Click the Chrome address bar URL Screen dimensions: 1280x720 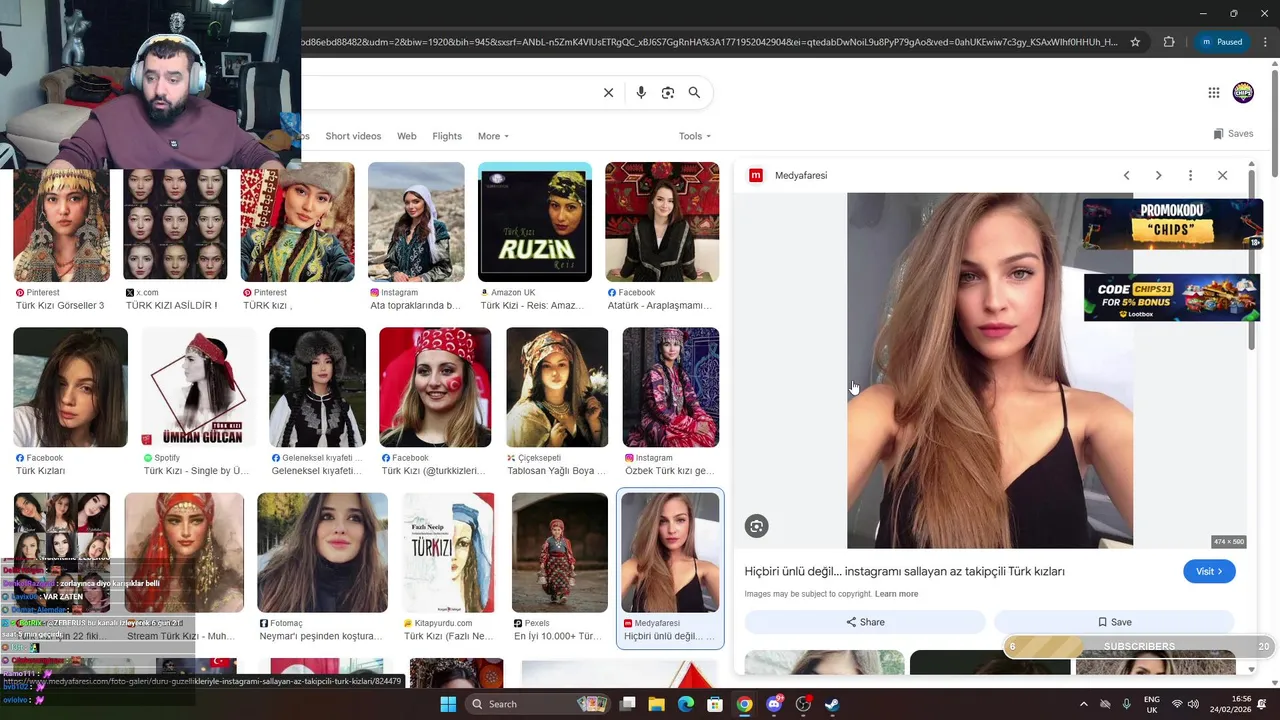(x=709, y=42)
